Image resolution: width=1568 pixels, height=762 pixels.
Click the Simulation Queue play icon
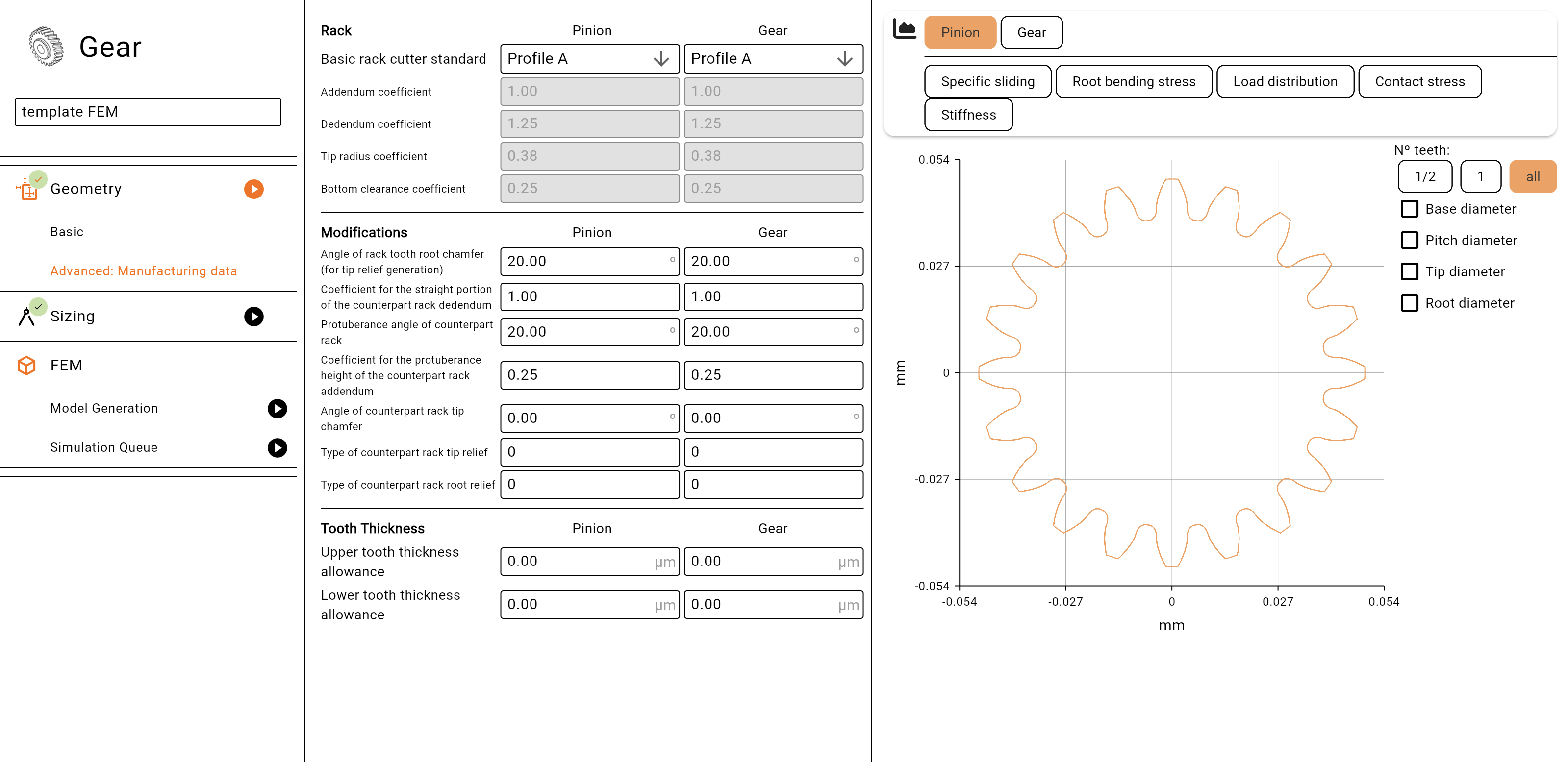(x=278, y=447)
